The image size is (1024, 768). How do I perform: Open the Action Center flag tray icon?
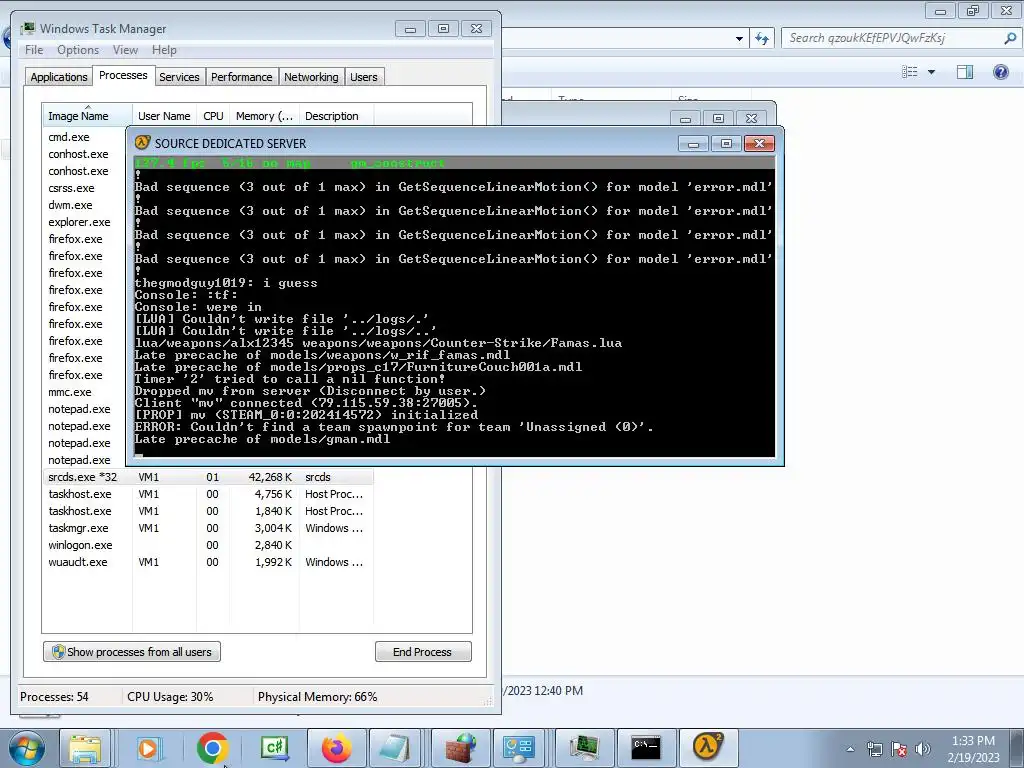pos(899,749)
